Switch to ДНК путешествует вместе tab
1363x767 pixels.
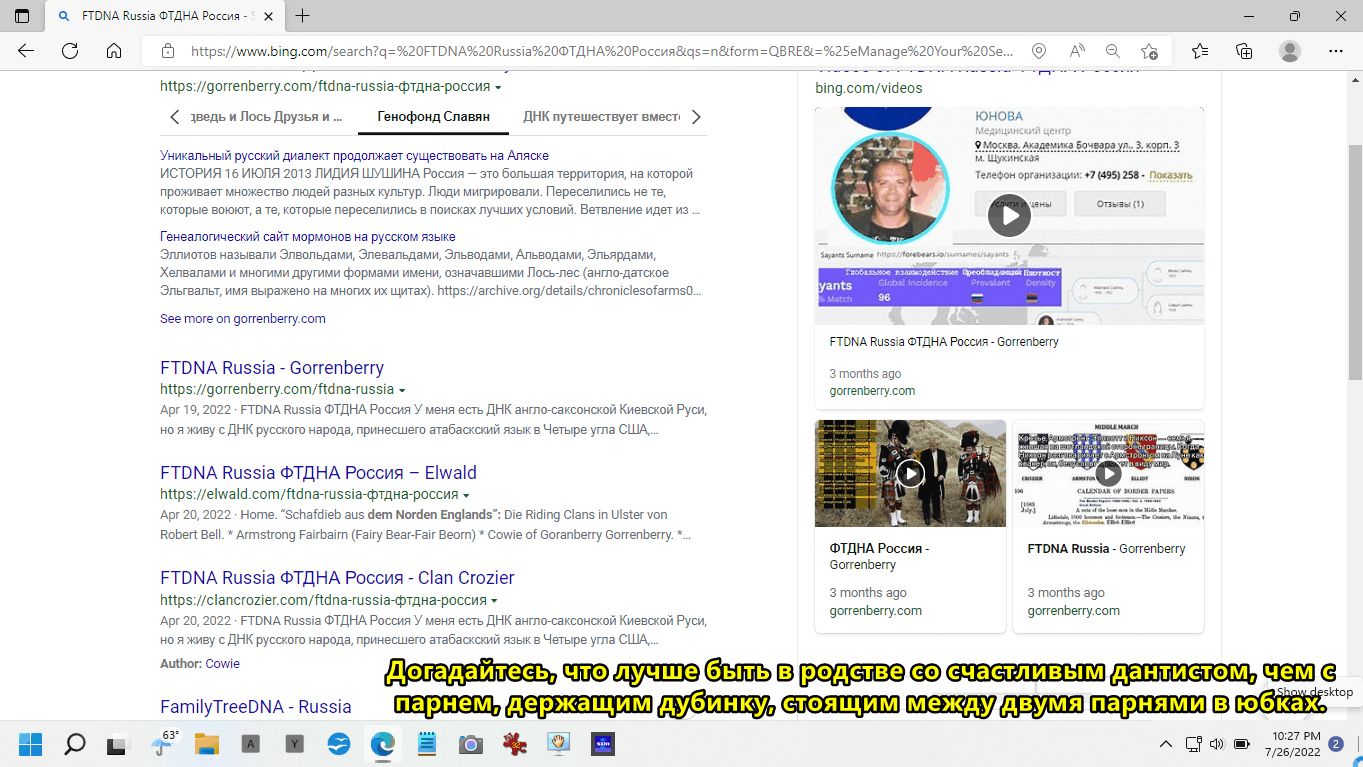tap(601, 117)
